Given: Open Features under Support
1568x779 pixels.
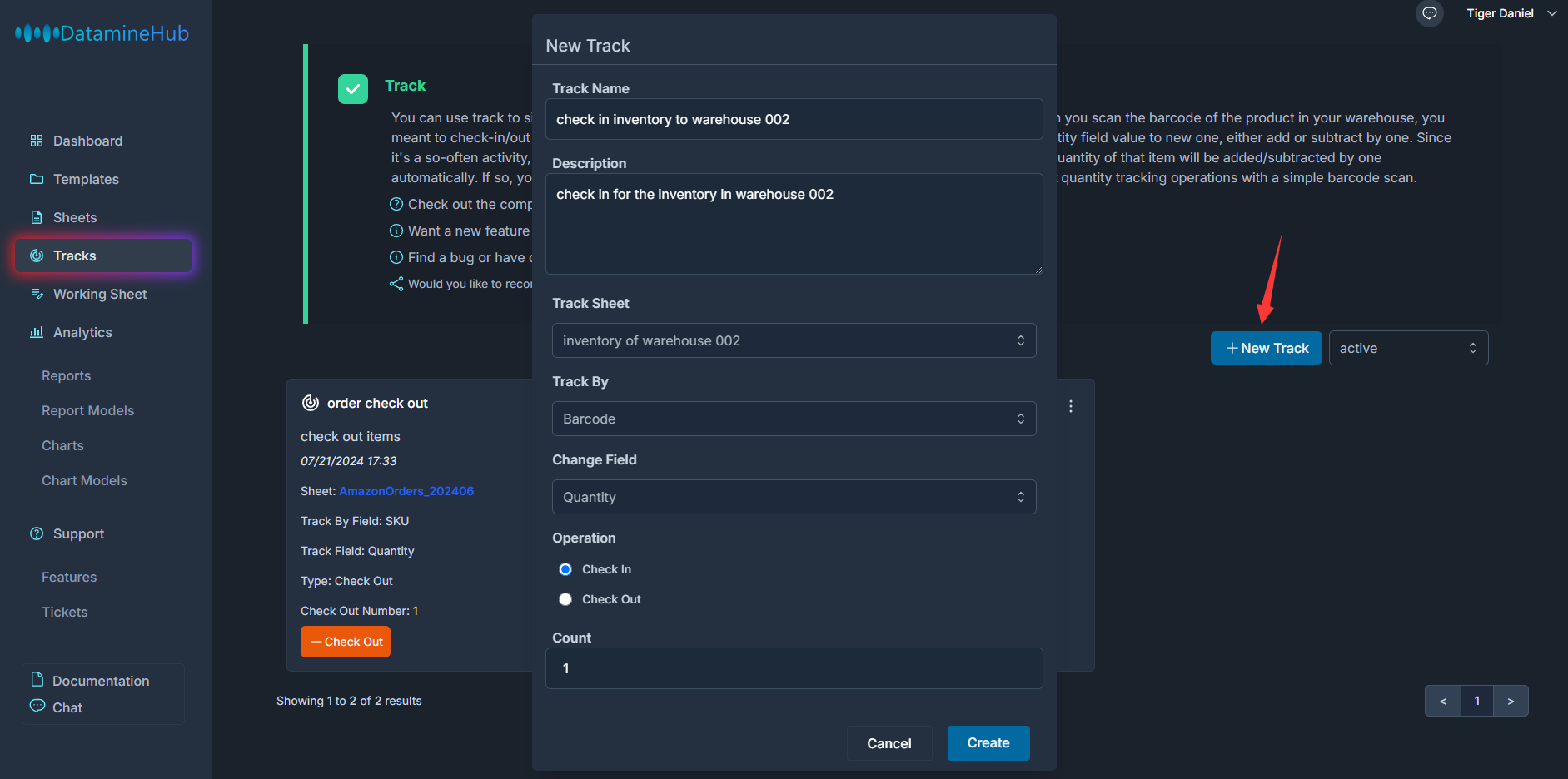Looking at the screenshot, I should [x=69, y=577].
